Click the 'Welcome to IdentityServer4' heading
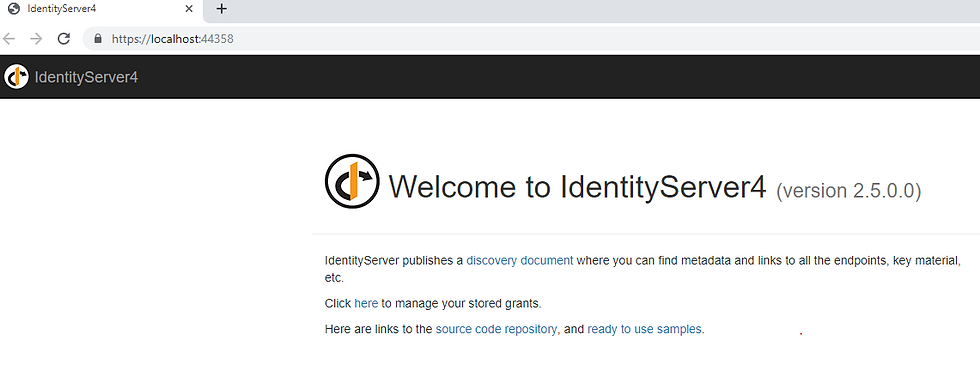Screen dimensions: 980x365 click(x=578, y=187)
